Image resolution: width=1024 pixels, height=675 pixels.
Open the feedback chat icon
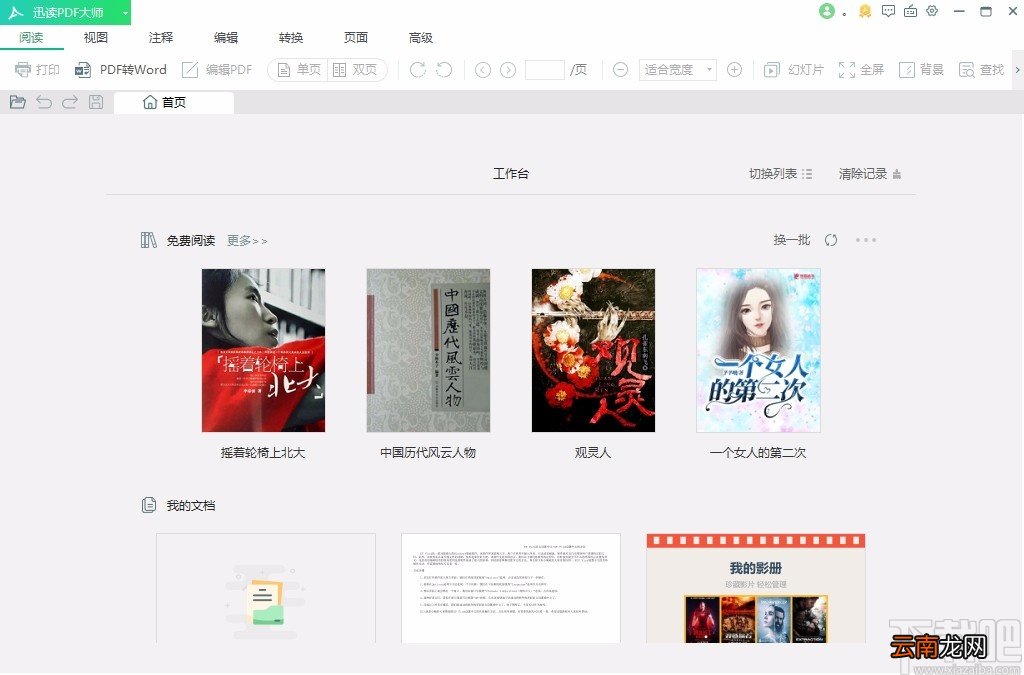click(888, 11)
